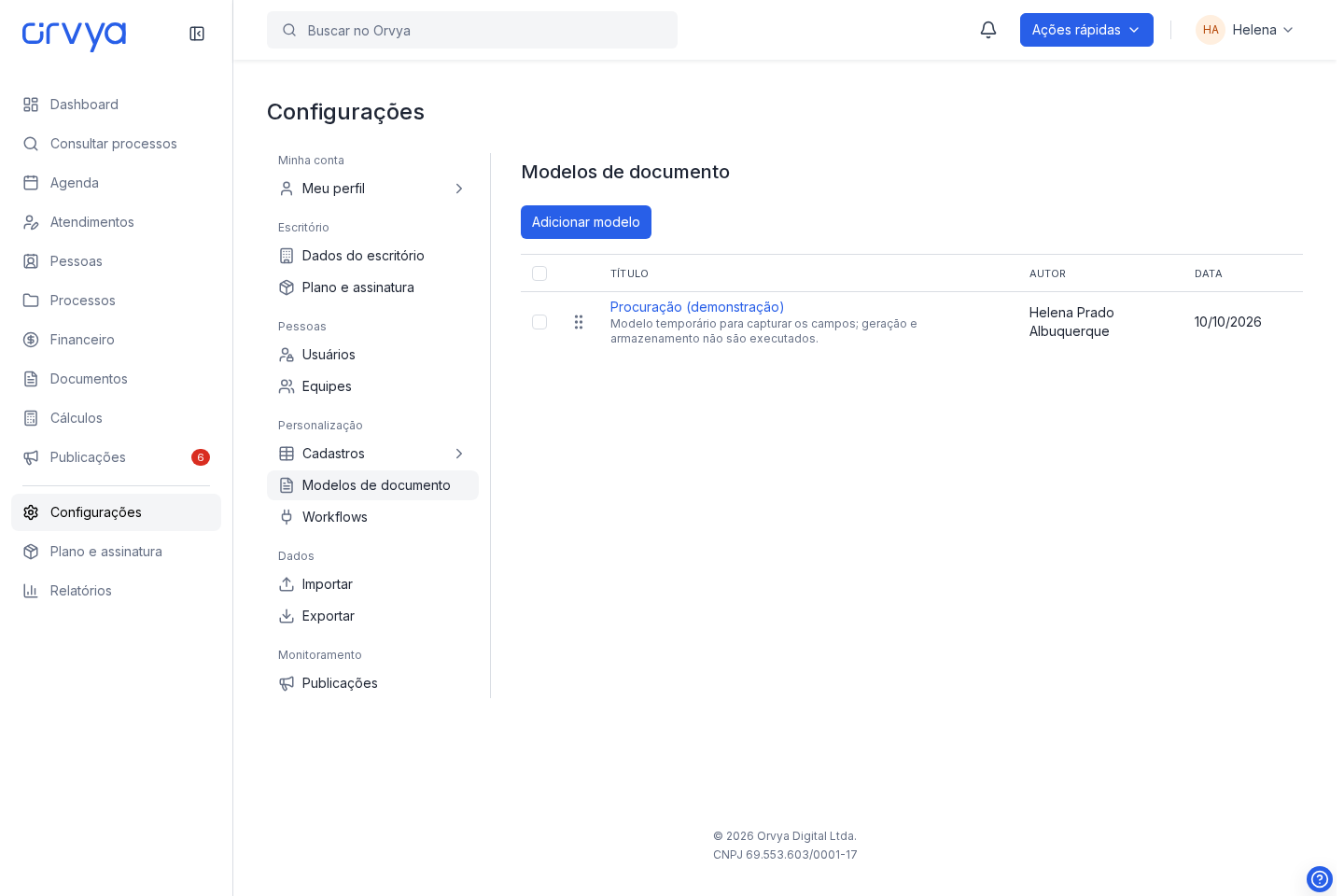Screen dimensions: 1344x896
Task: Open Usuários settings
Action: click(372, 355)
